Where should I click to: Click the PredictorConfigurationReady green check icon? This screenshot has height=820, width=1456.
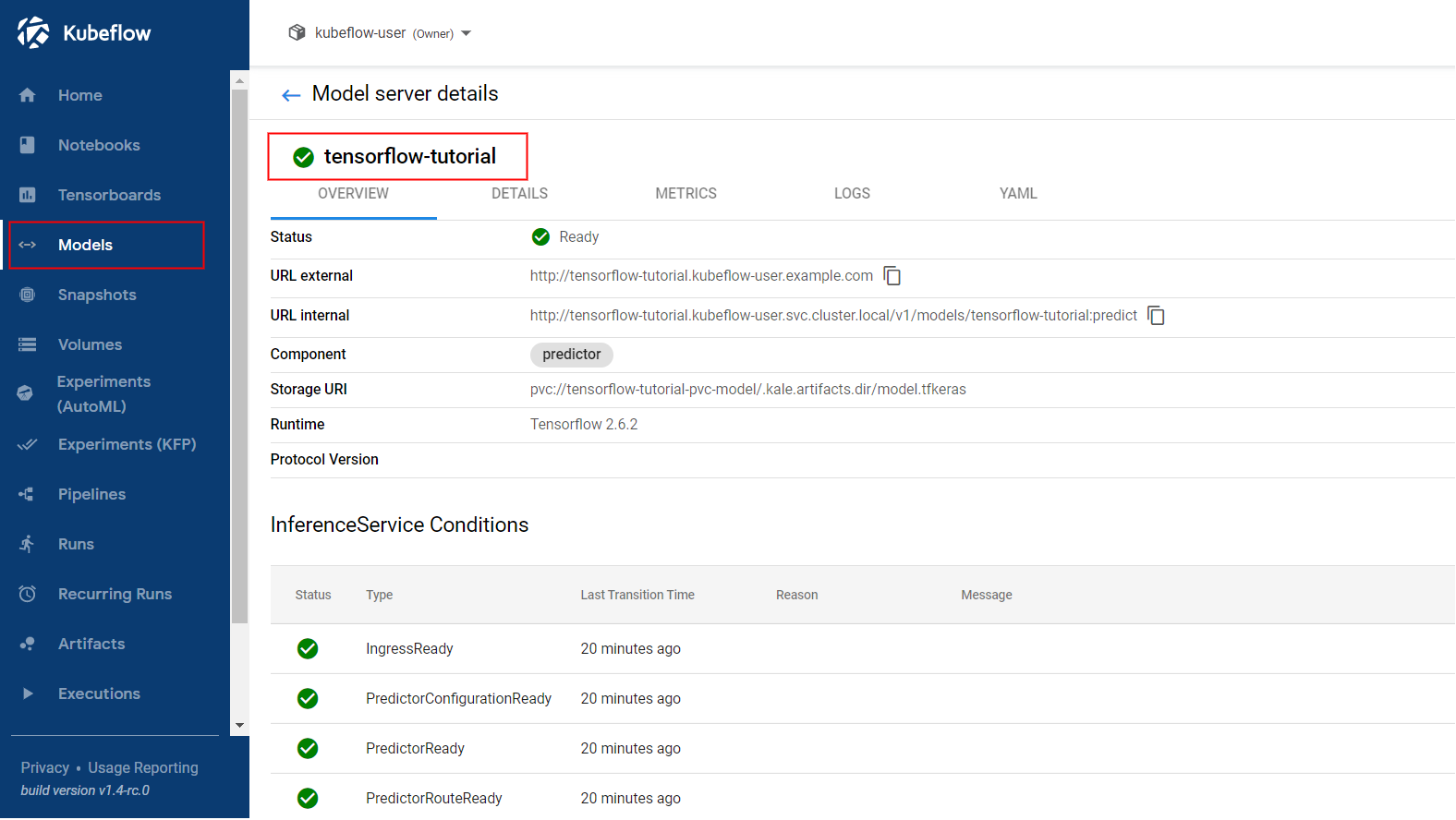(x=308, y=699)
